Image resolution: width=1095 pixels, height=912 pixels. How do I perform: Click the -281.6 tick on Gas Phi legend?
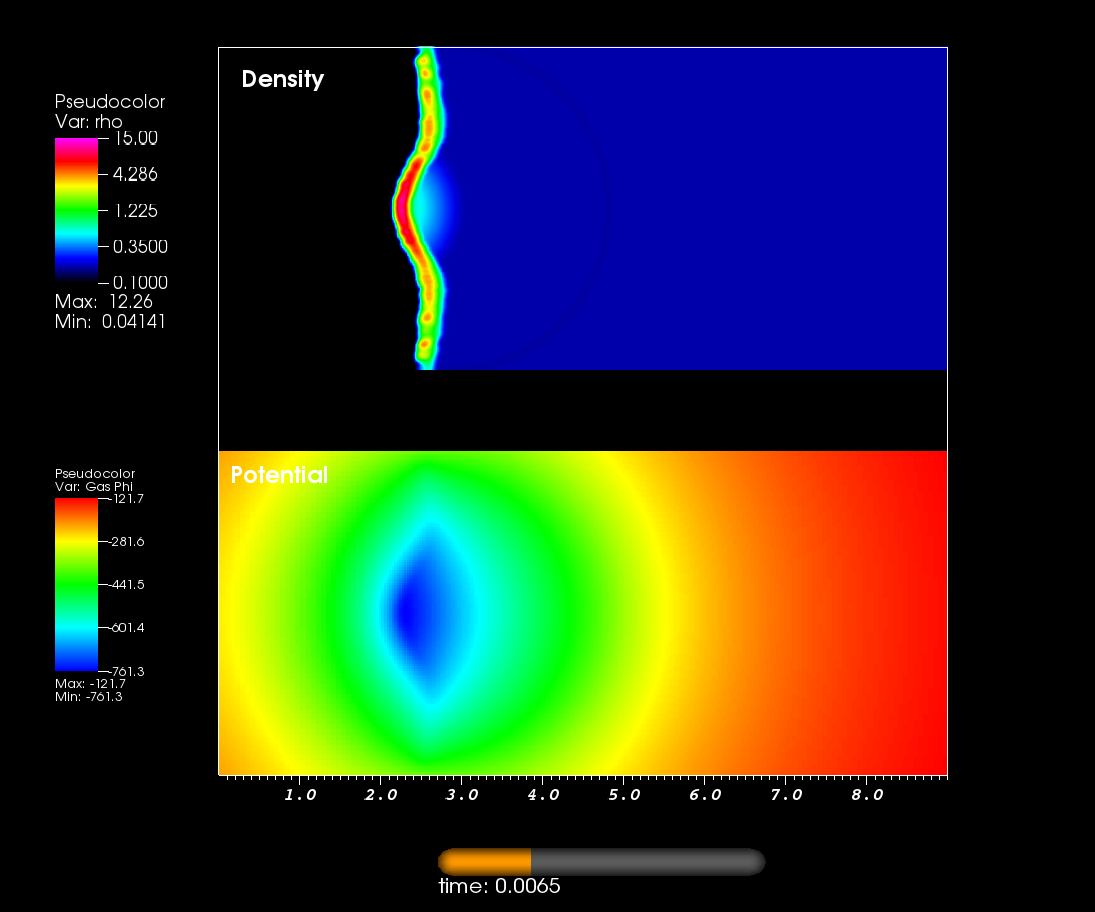pyautogui.click(x=126, y=541)
